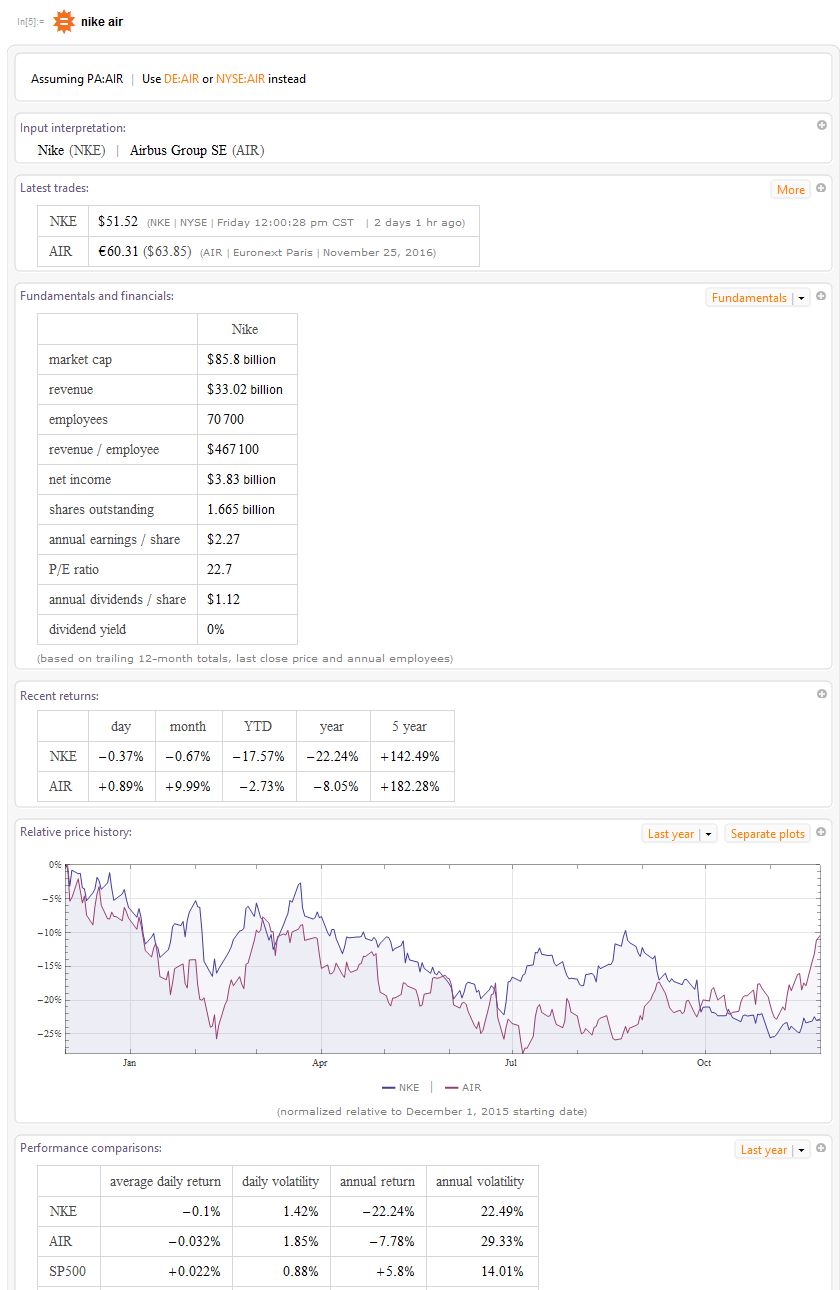Click the P/E ratio value 22.7
The height and width of the screenshot is (1290, 840).
[219, 569]
